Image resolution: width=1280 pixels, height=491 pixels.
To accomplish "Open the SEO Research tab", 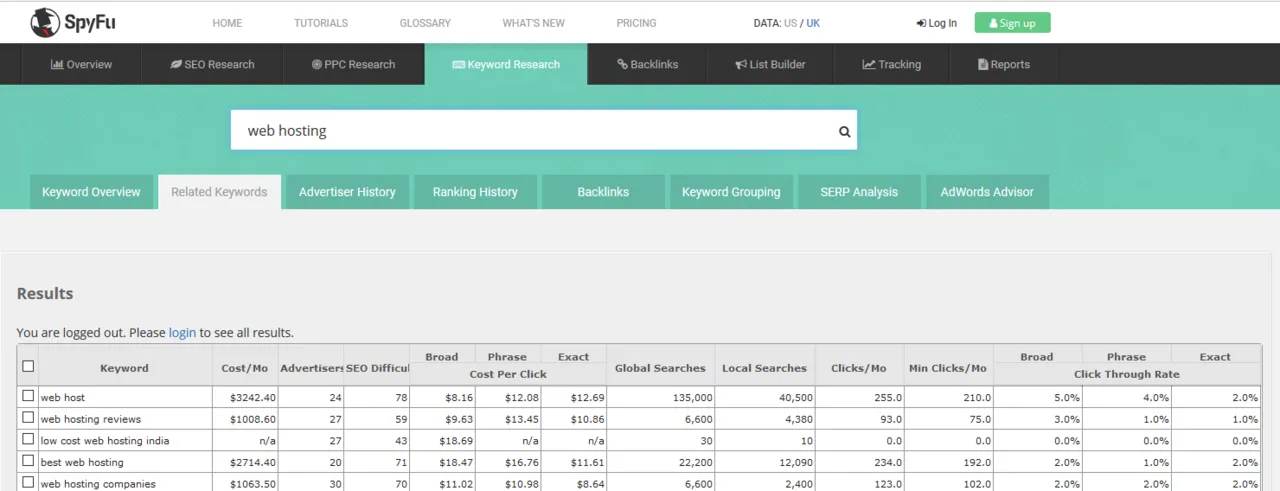I will coord(212,64).
